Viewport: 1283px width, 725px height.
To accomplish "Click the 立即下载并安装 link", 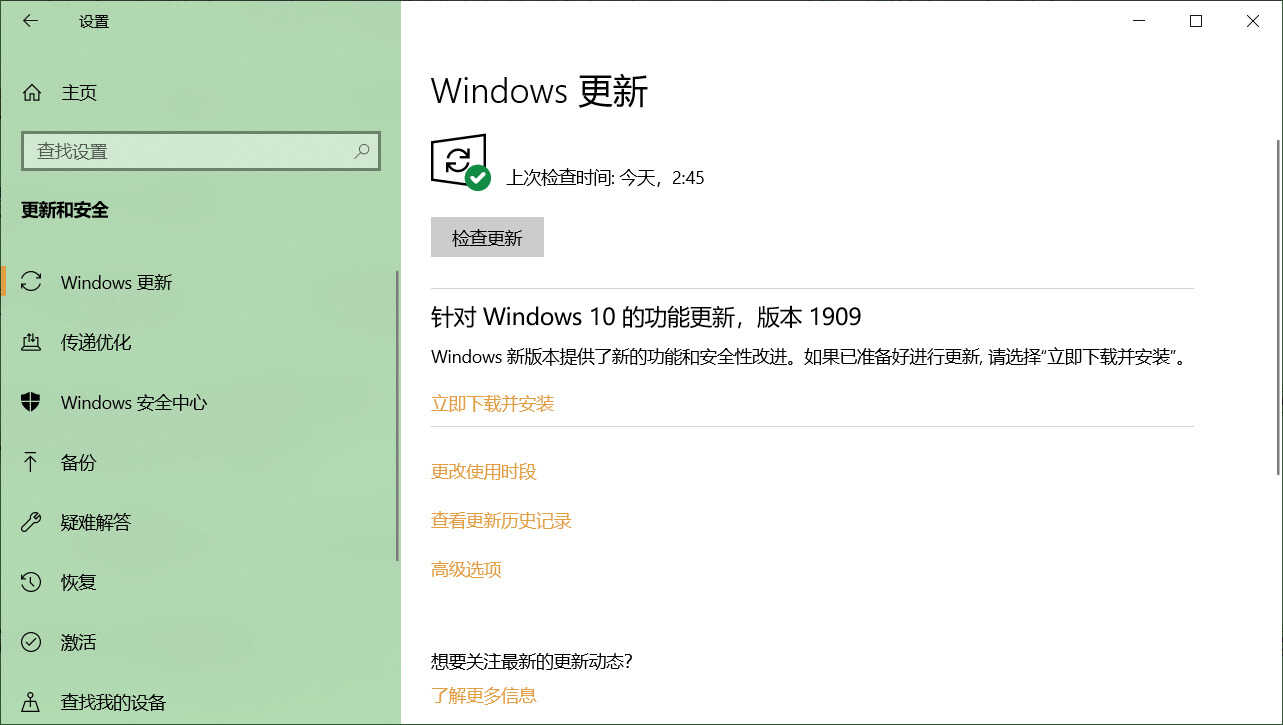I will click(492, 404).
